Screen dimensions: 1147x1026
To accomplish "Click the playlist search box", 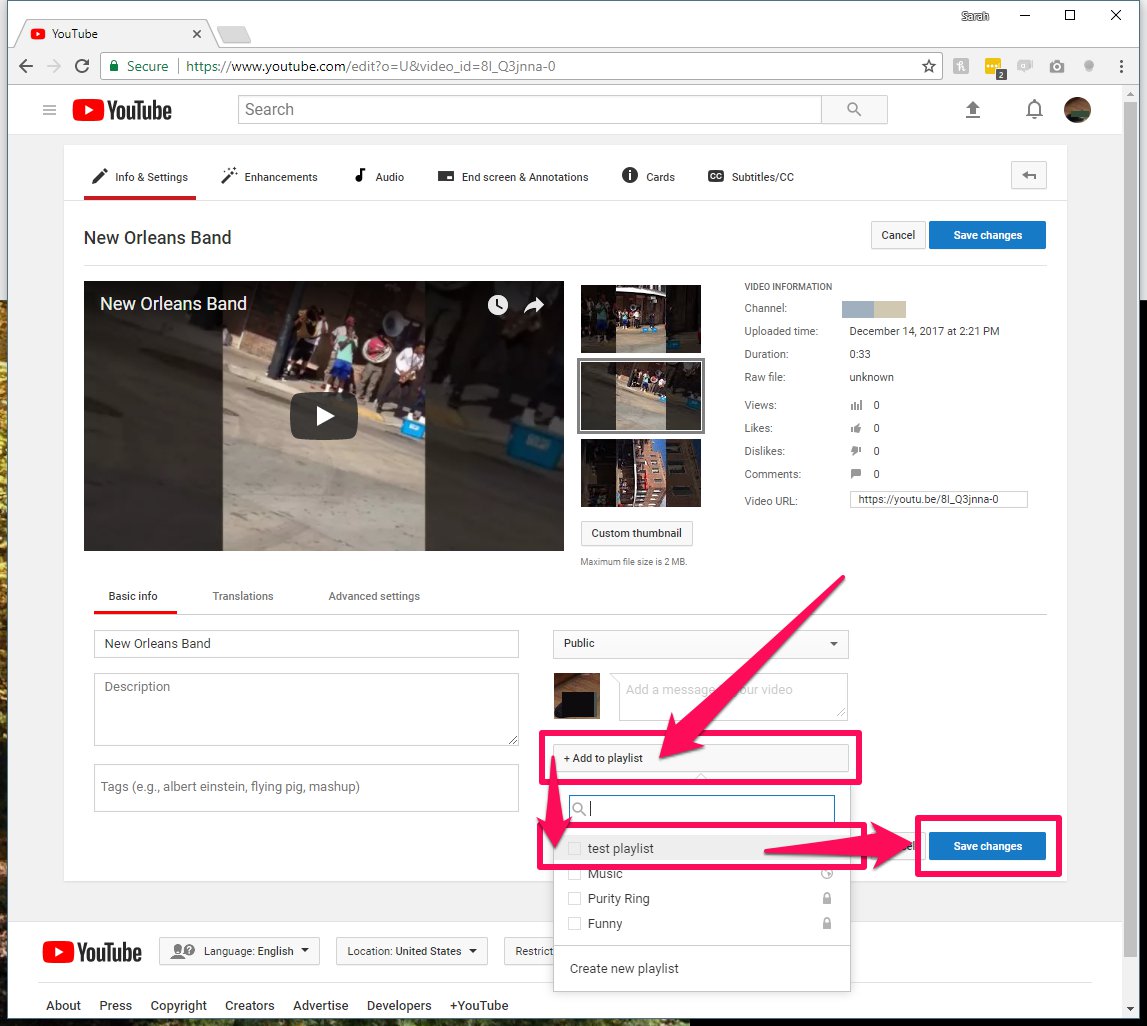I will click(702, 808).
